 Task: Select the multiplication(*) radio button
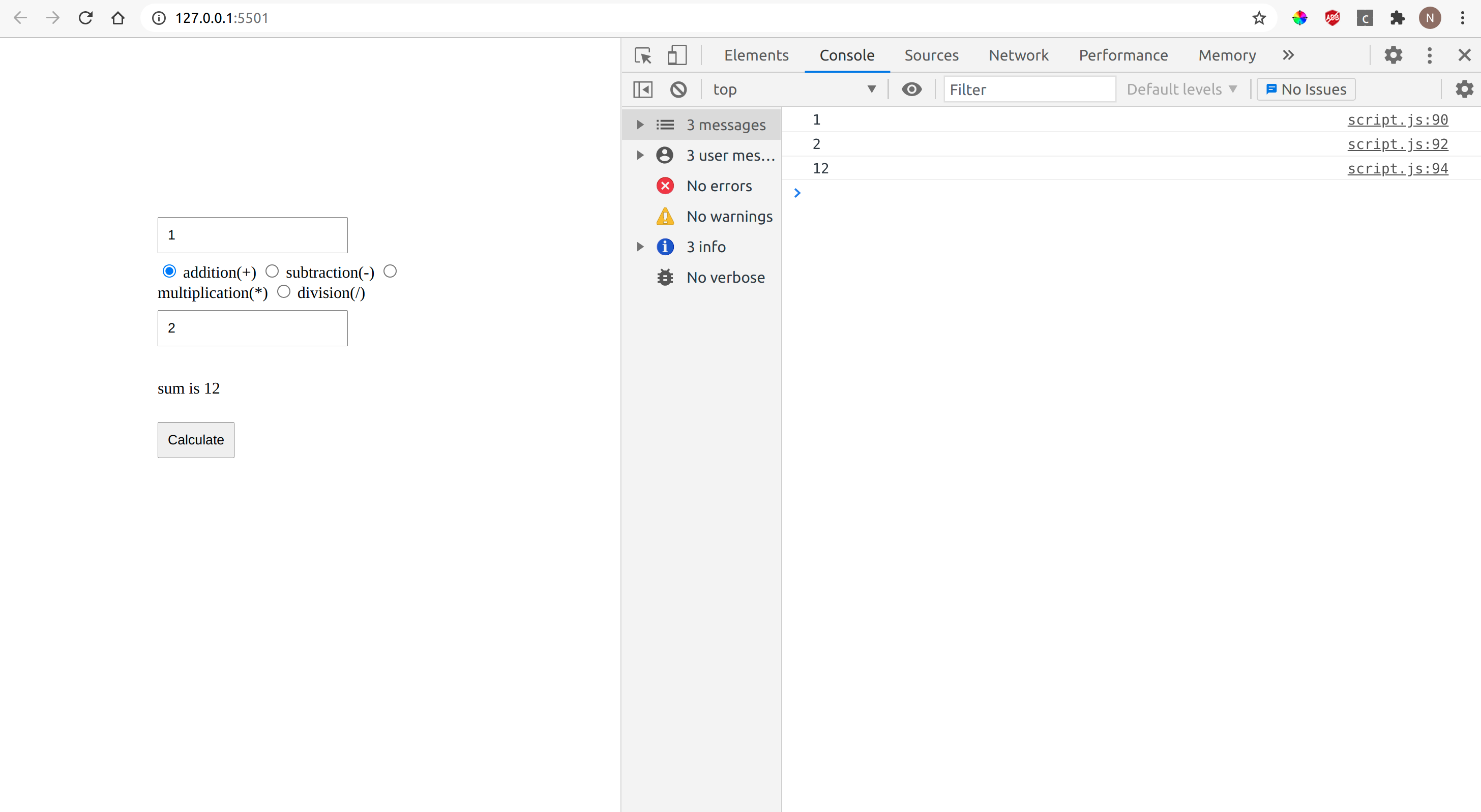coord(391,270)
